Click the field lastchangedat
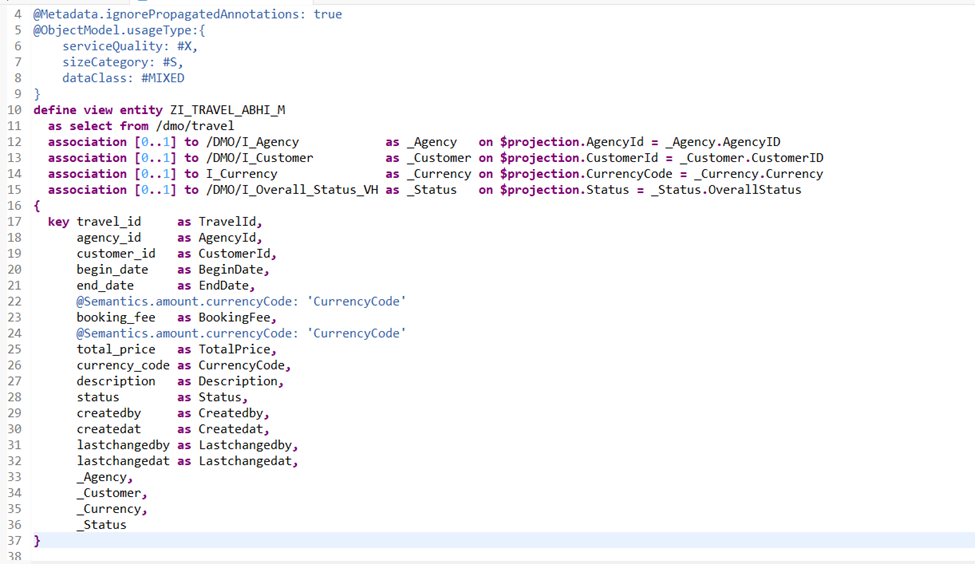975x564 pixels. (123, 461)
